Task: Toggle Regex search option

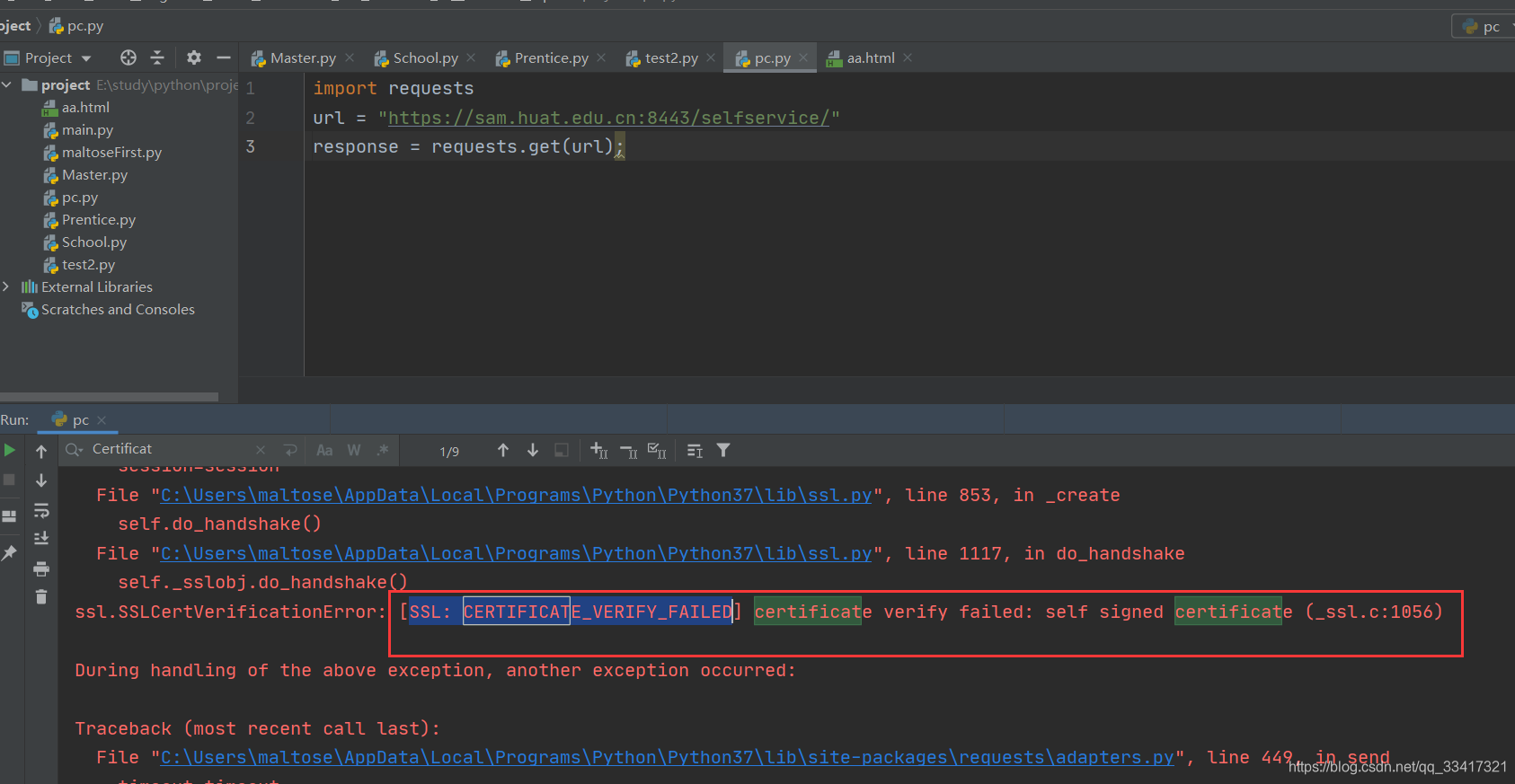Action: click(x=383, y=450)
